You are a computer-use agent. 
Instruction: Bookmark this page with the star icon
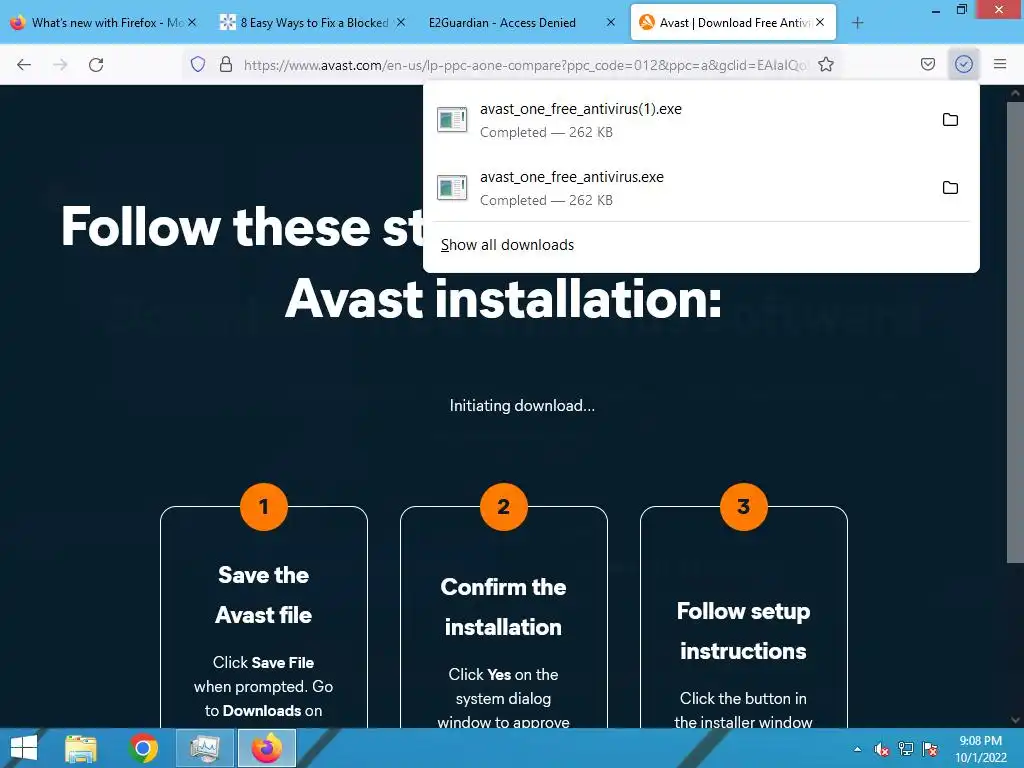click(826, 64)
